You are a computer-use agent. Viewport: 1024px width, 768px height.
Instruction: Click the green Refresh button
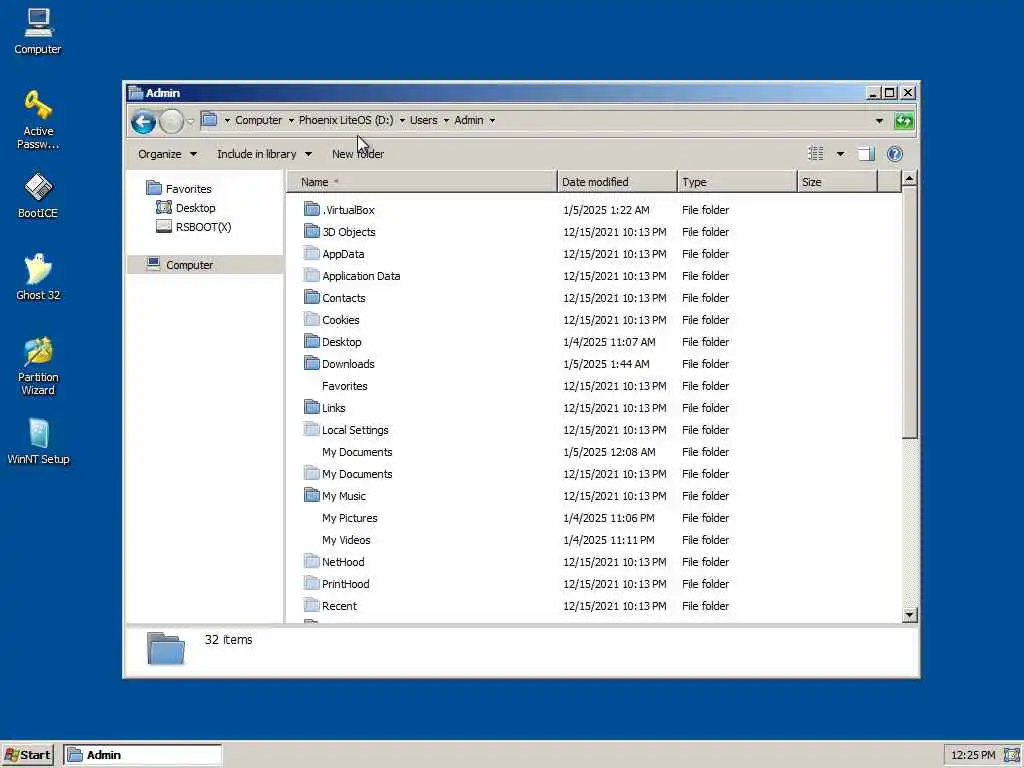click(x=904, y=121)
